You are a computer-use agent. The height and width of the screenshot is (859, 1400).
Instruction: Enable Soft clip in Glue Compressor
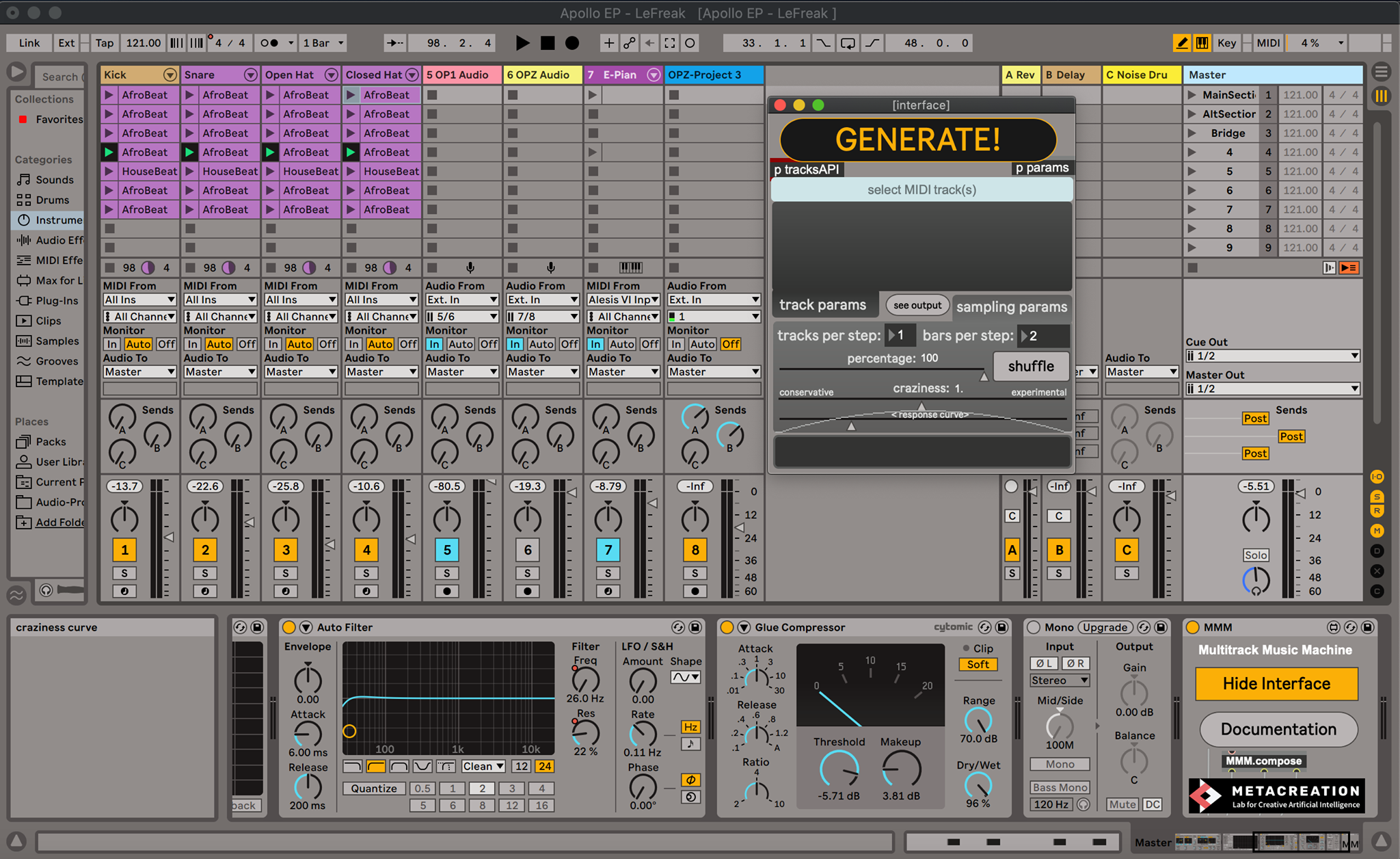coord(978,665)
